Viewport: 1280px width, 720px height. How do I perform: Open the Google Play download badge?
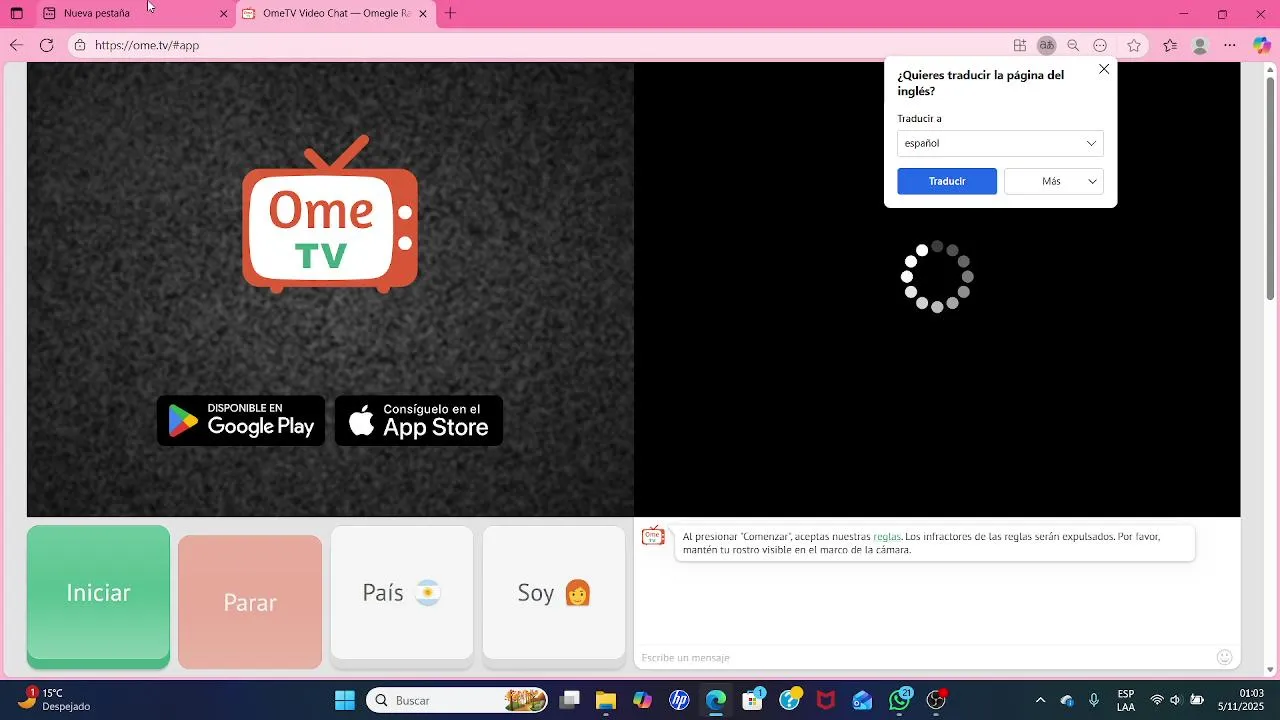coord(241,421)
